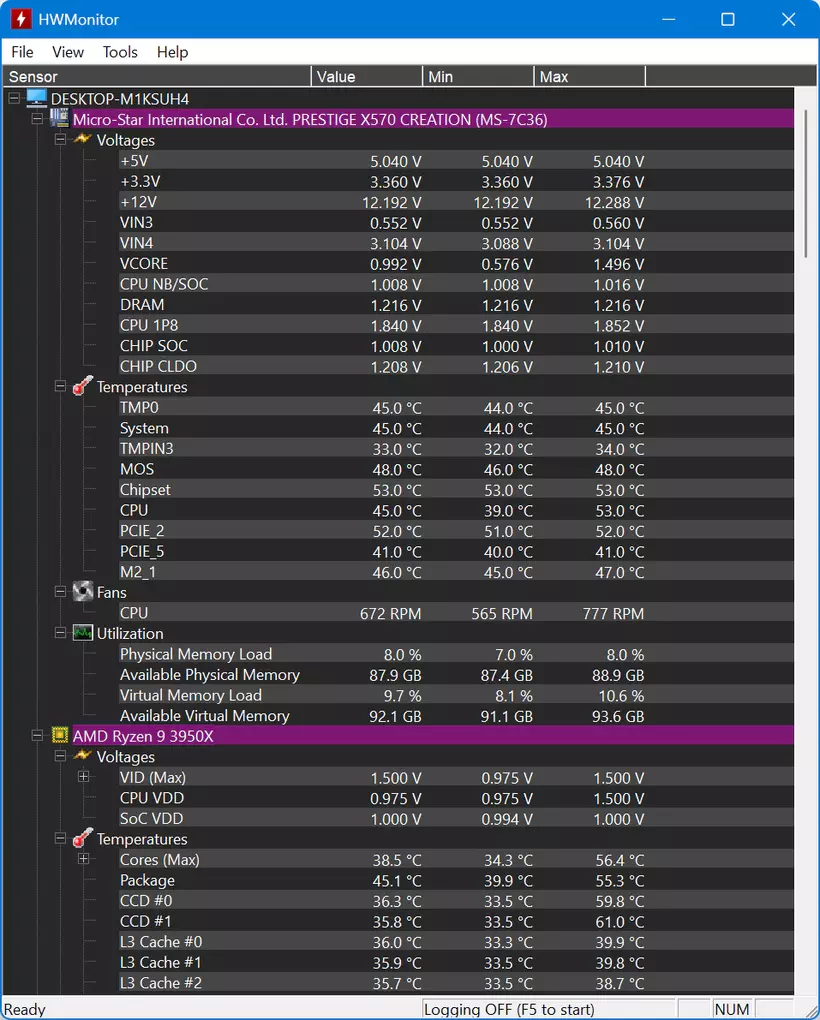Screen dimensions: 820x1020
Task: Expand the Cores (Max) temperature entry
Action: [83, 859]
